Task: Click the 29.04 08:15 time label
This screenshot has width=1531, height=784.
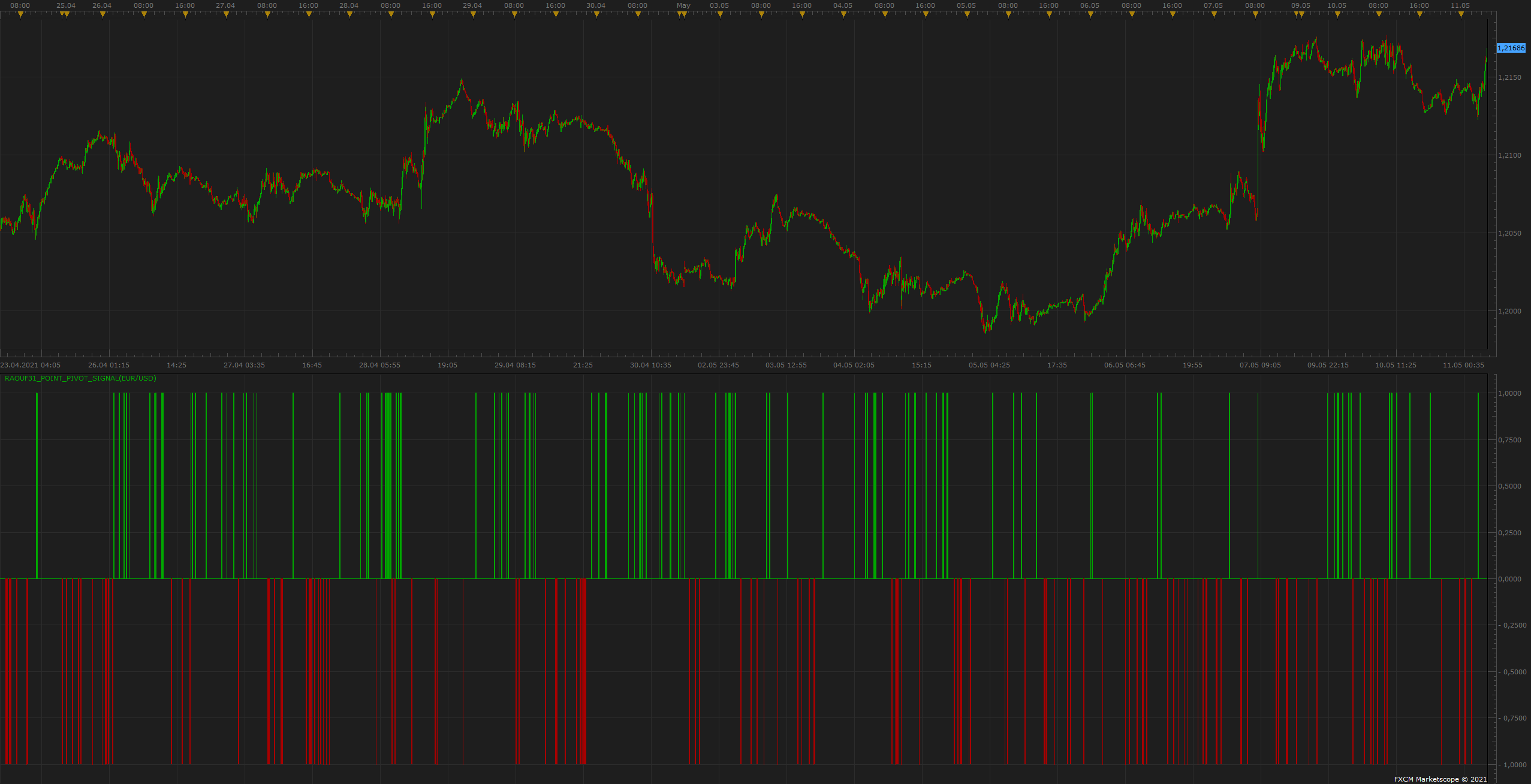Action: pos(515,365)
